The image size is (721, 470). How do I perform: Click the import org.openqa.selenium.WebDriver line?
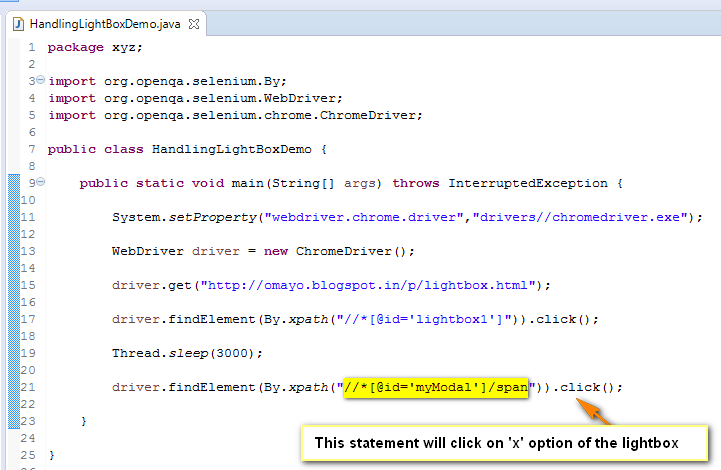[x=195, y=98]
